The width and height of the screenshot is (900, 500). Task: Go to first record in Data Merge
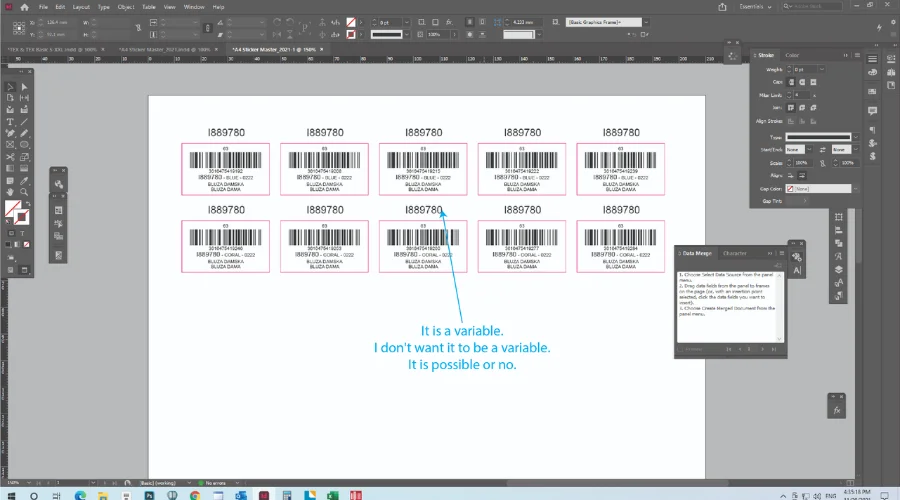pos(728,349)
